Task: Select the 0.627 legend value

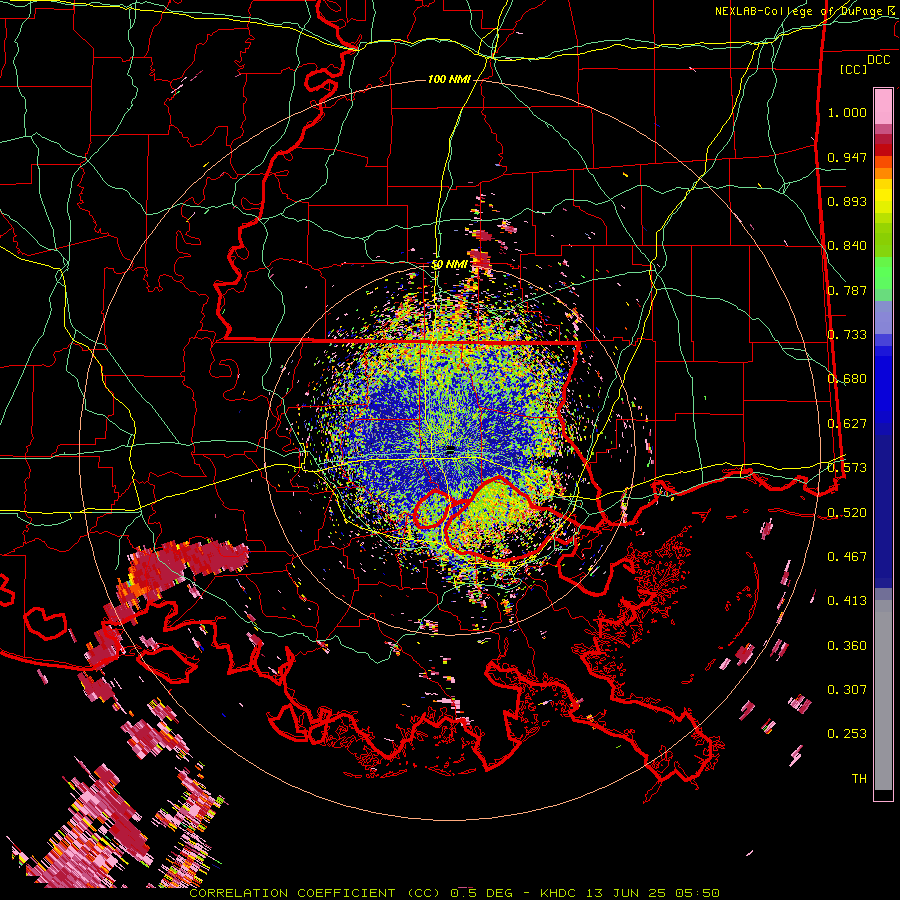Action: click(847, 424)
